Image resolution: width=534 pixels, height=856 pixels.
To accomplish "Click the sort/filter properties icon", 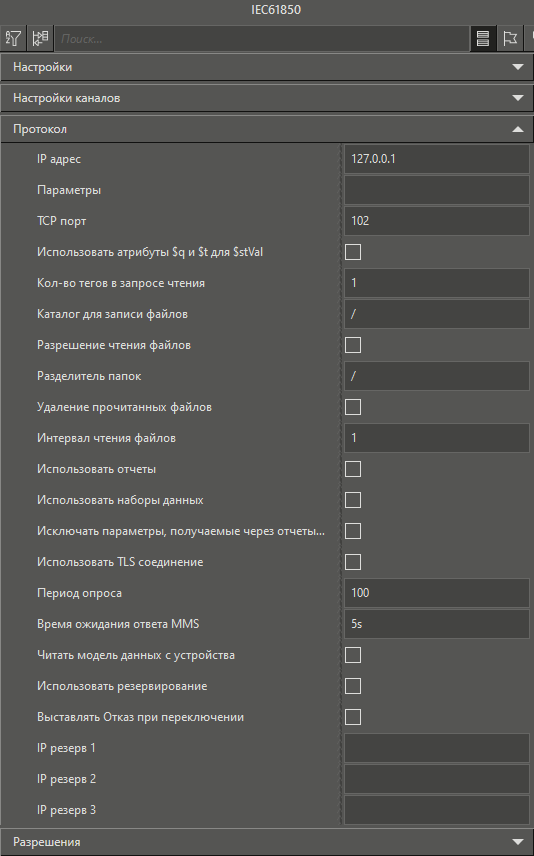I will 13,38.
